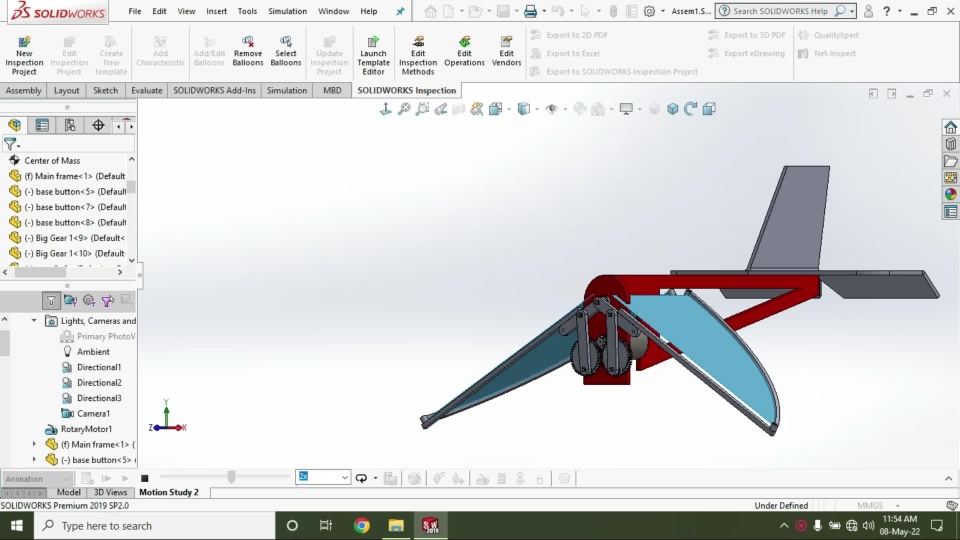The width and height of the screenshot is (960, 540).
Task: Click the motion study timeline slider handle
Action: tap(231, 478)
